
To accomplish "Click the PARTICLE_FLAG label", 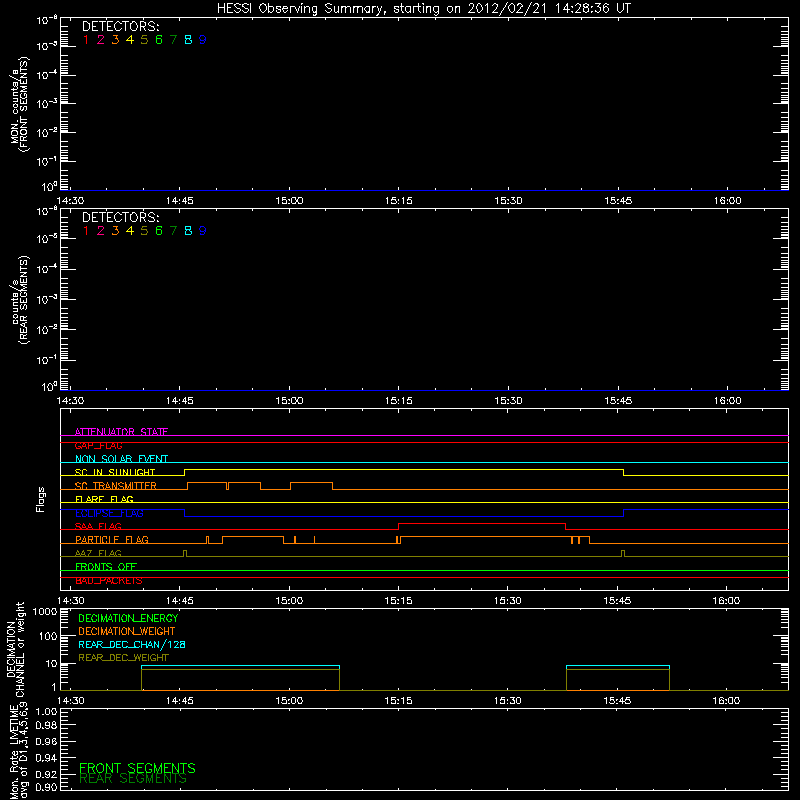I will (112, 540).
